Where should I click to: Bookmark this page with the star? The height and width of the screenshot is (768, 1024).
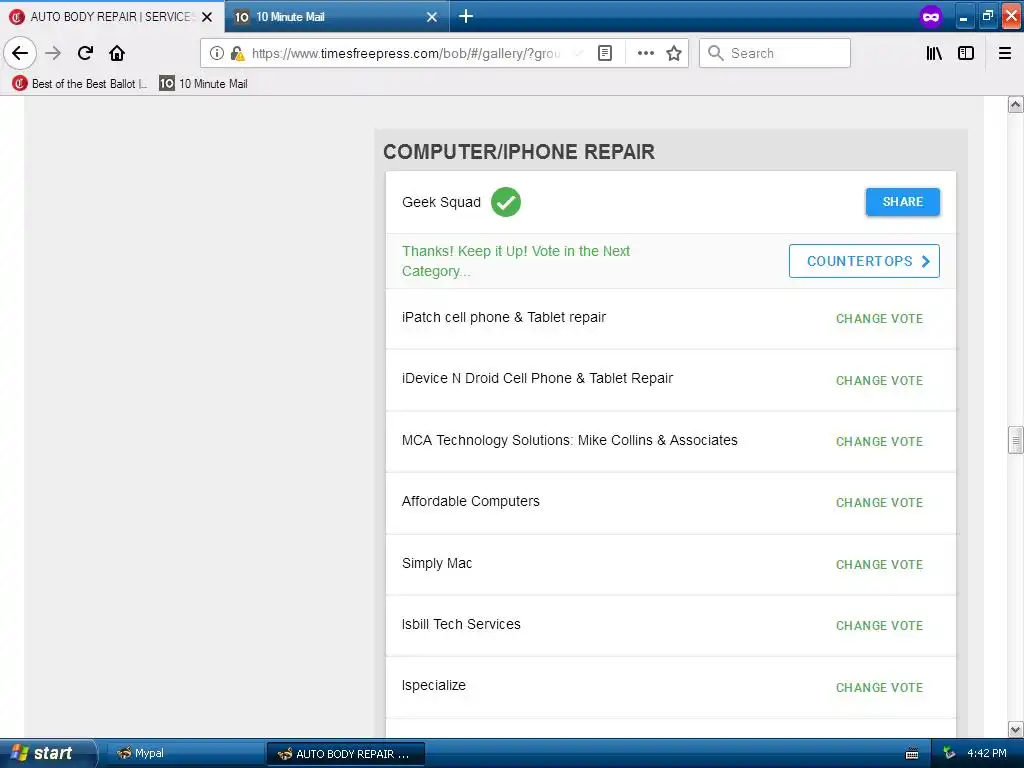(x=674, y=53)
